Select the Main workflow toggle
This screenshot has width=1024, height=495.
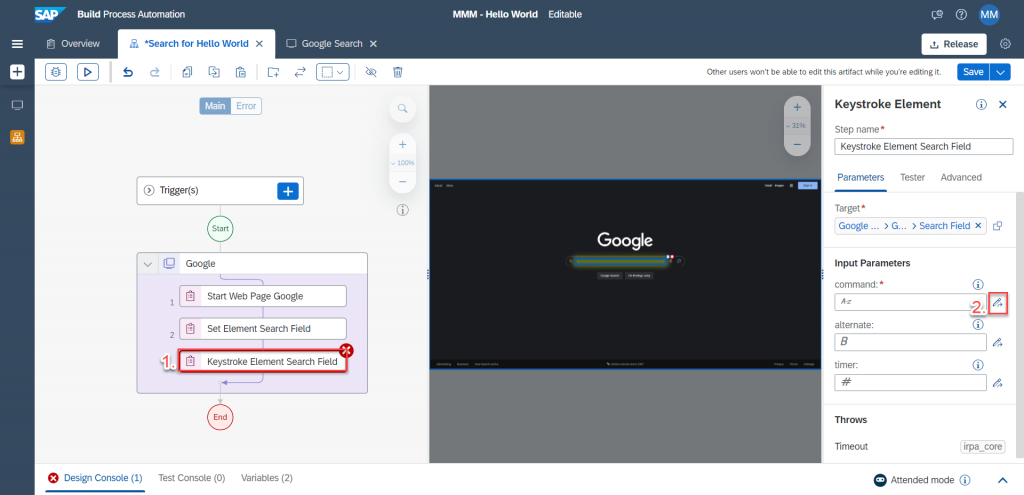pos(215,106)
